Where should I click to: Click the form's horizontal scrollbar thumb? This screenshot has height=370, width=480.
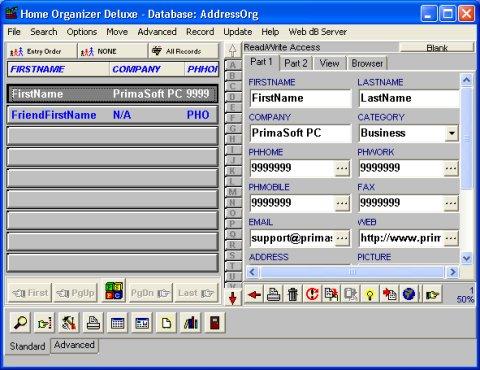click(x=352, y=272)
